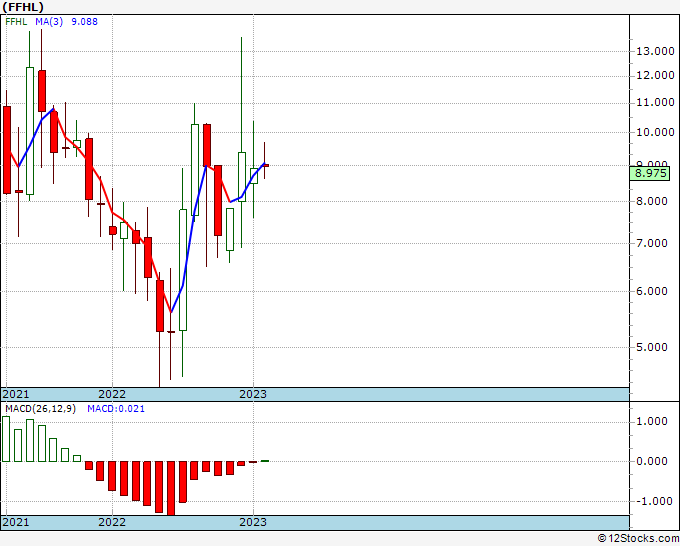This screenshot has width=680, height=546.
Task: Click the 11.000 price axis label
Action: tap(655, 103)
